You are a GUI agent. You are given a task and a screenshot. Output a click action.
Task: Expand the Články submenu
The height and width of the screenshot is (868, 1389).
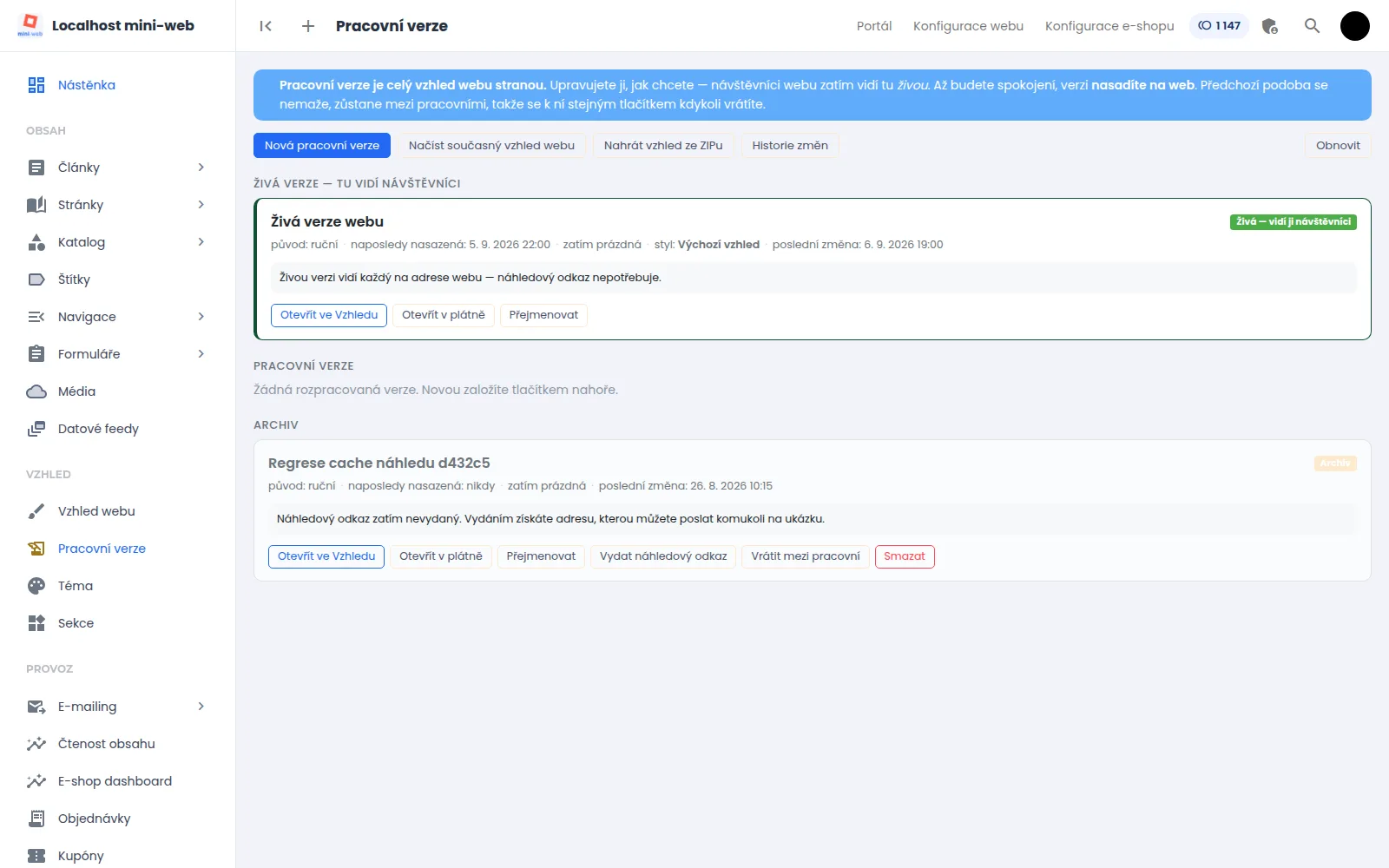click(x=201, y=168)
